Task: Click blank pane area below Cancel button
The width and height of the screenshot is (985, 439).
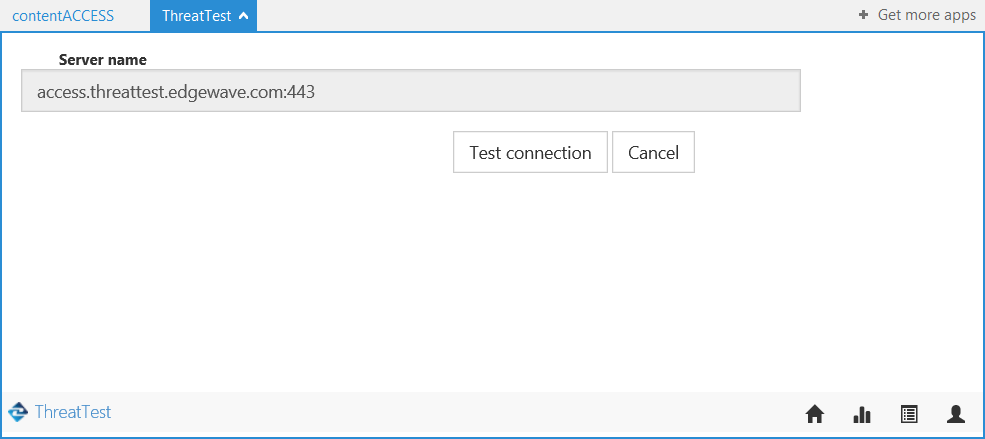Action: 653,270
